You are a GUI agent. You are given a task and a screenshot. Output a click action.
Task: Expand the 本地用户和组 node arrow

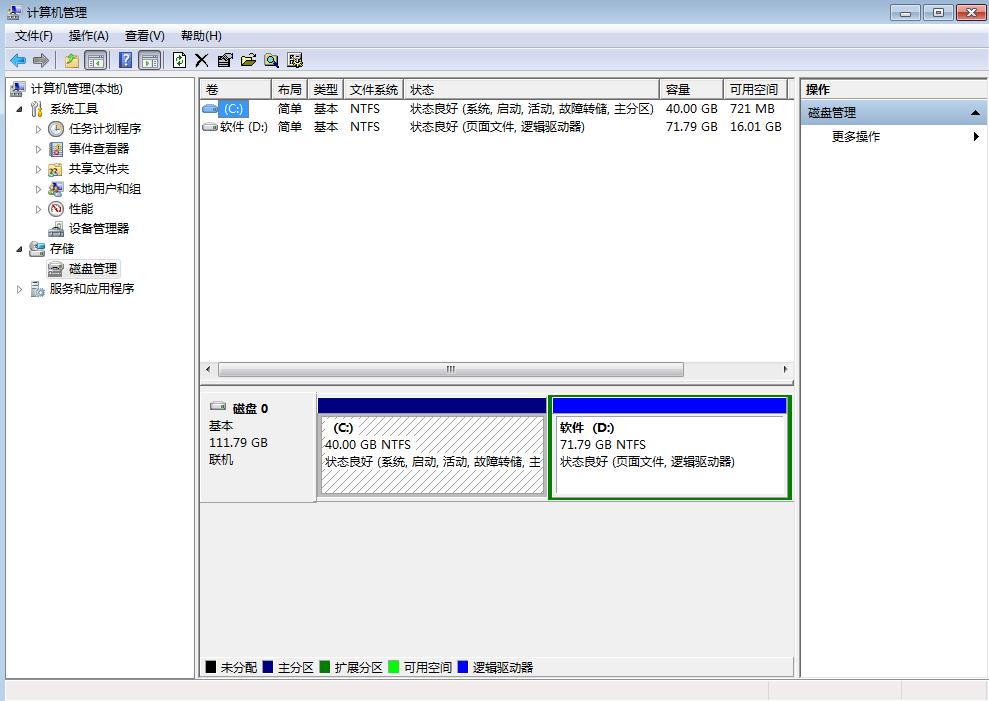(x=38, y=189)
